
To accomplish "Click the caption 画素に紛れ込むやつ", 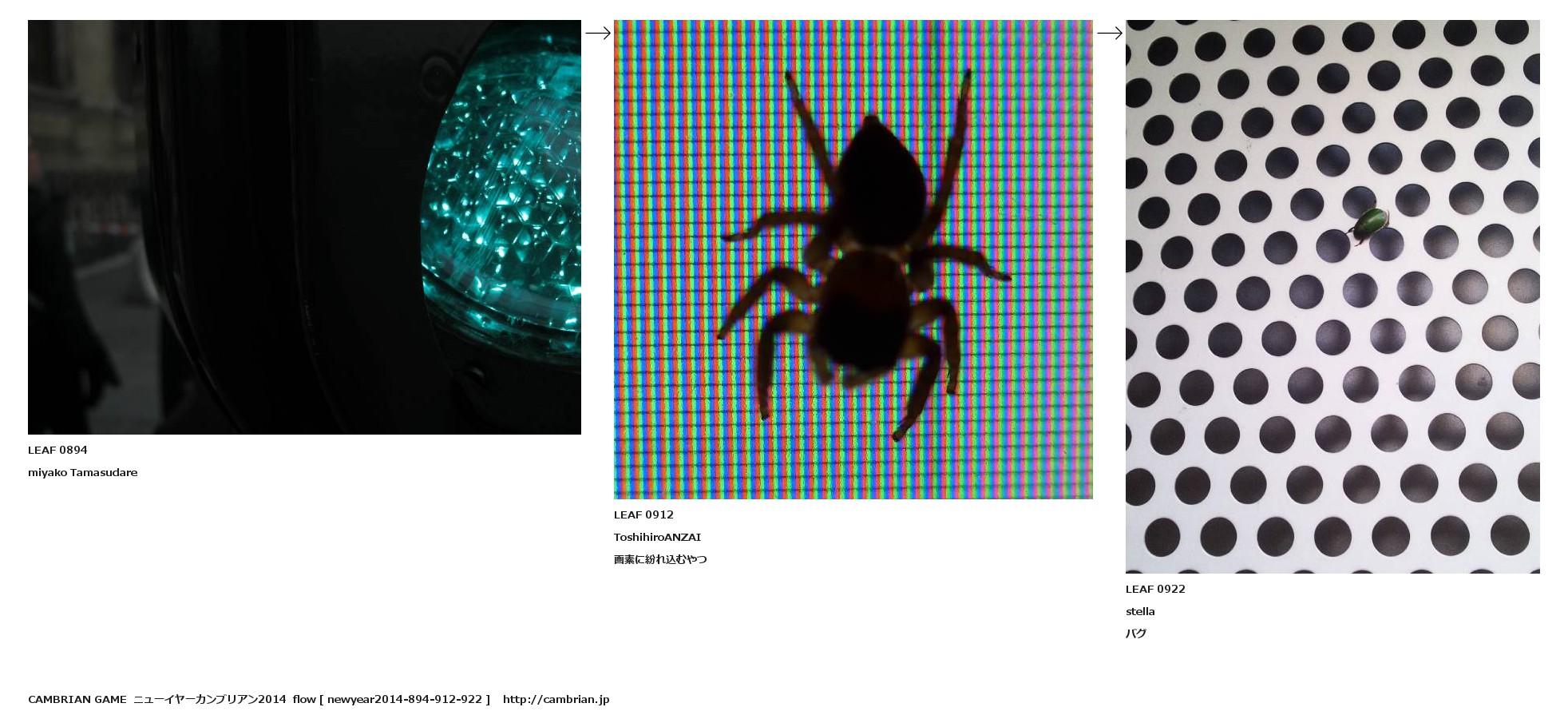I will point(660,559).
